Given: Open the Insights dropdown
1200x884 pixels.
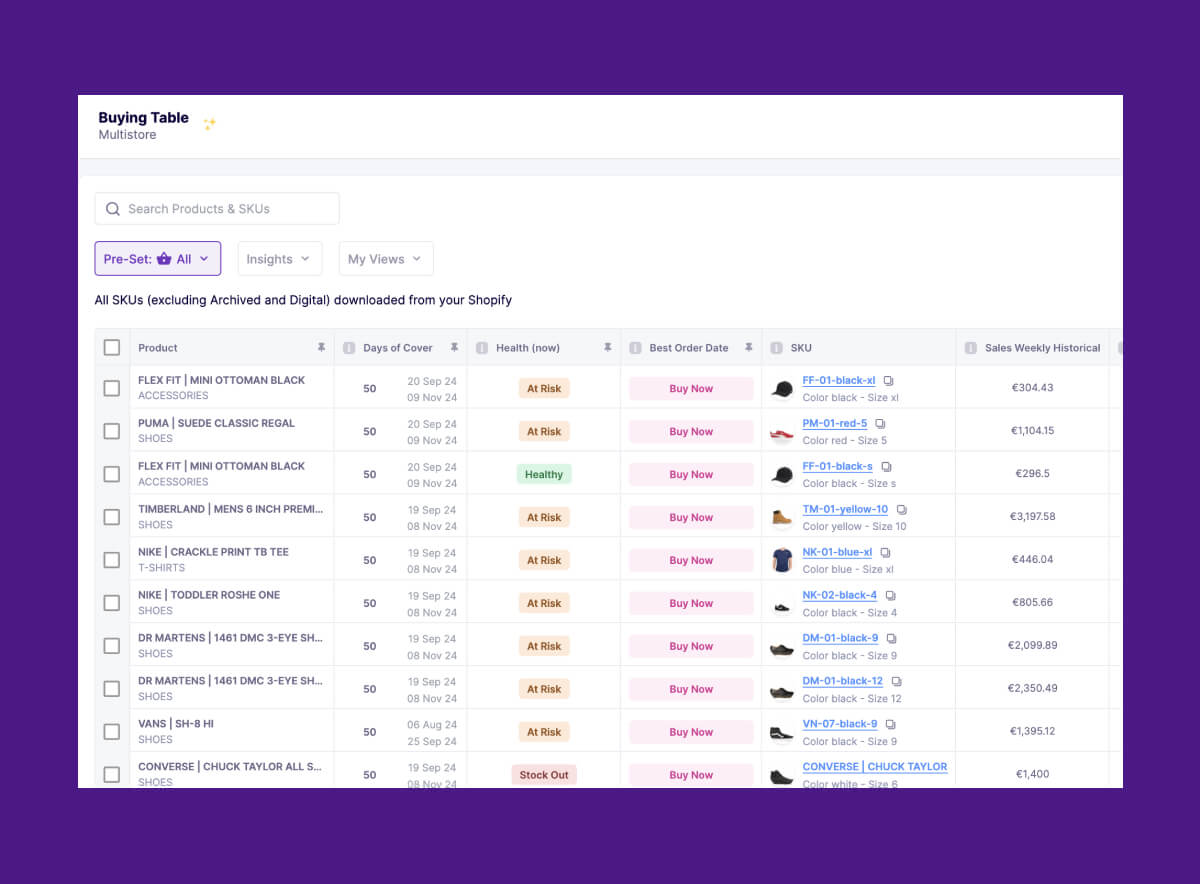Looking at the screenshot, I should tap(280, 259).
